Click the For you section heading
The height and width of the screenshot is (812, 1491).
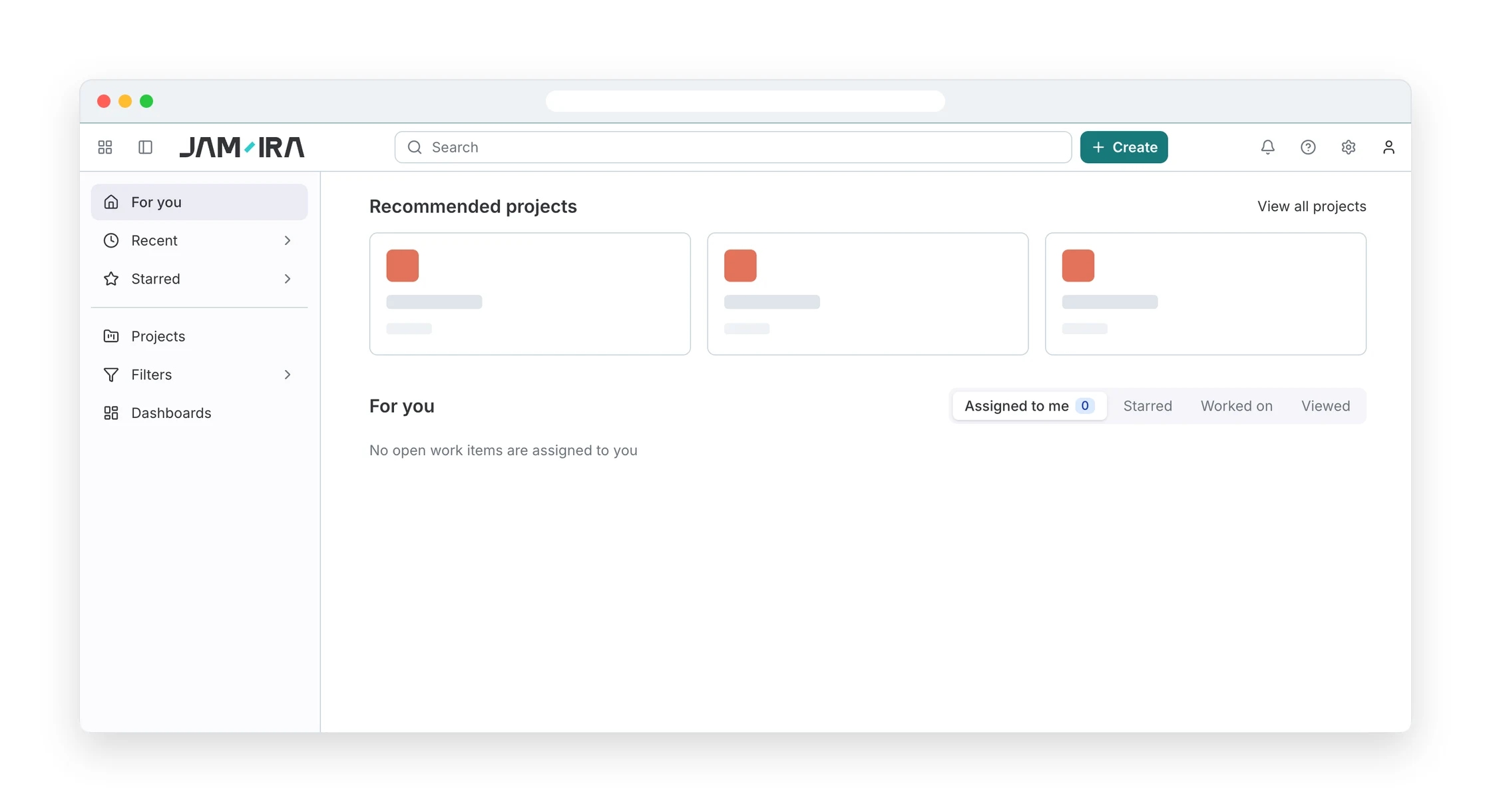click(402, 406)
